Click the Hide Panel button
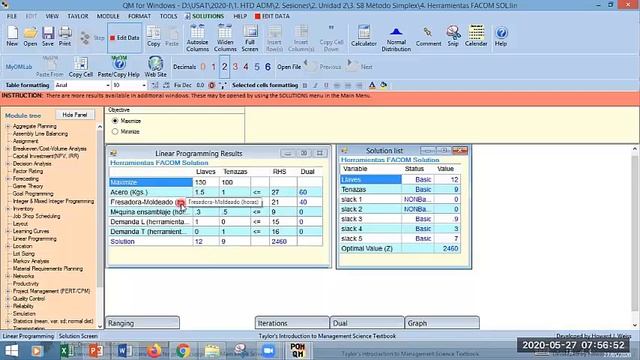Screen dimensions: 640x360 click(75, 115)
